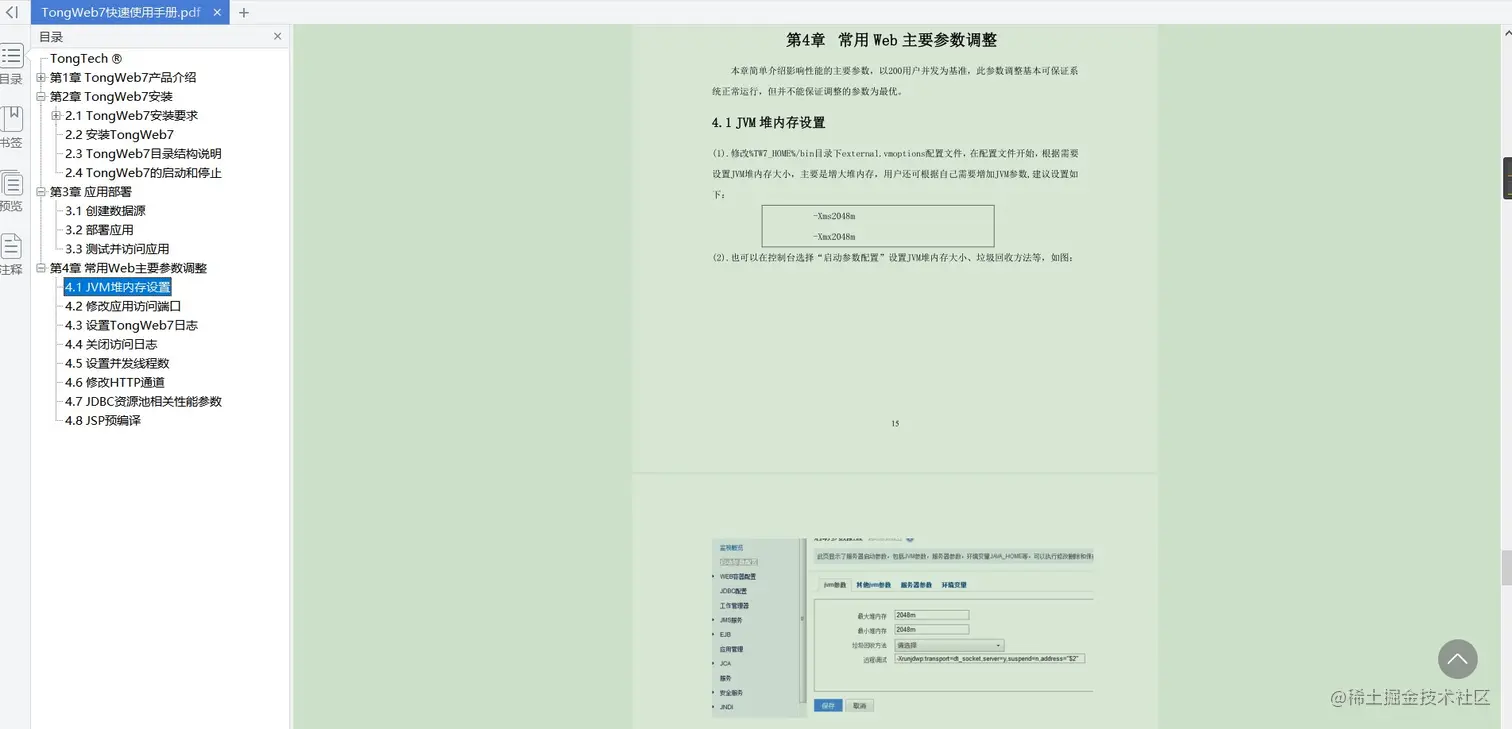This screenshot has height=729, width=1512.
Task: Open outline entry 2.2 安装TongWeb7
Action: point(119,134)
